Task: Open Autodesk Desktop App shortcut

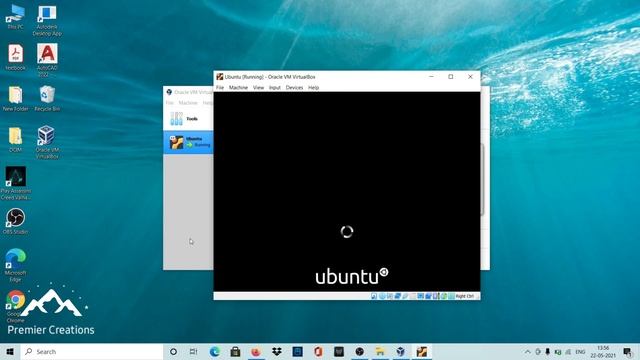Action: [x=47, y=20]
